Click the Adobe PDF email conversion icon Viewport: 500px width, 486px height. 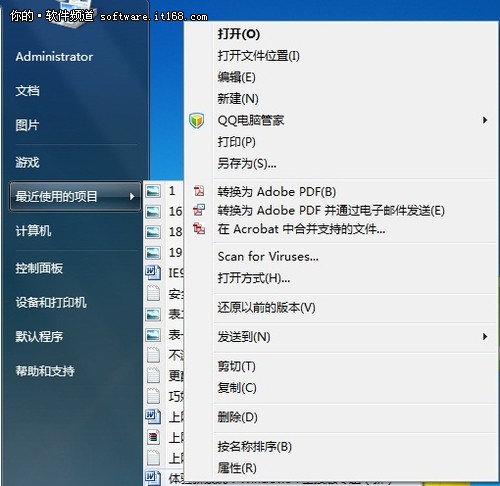(199, 210)
